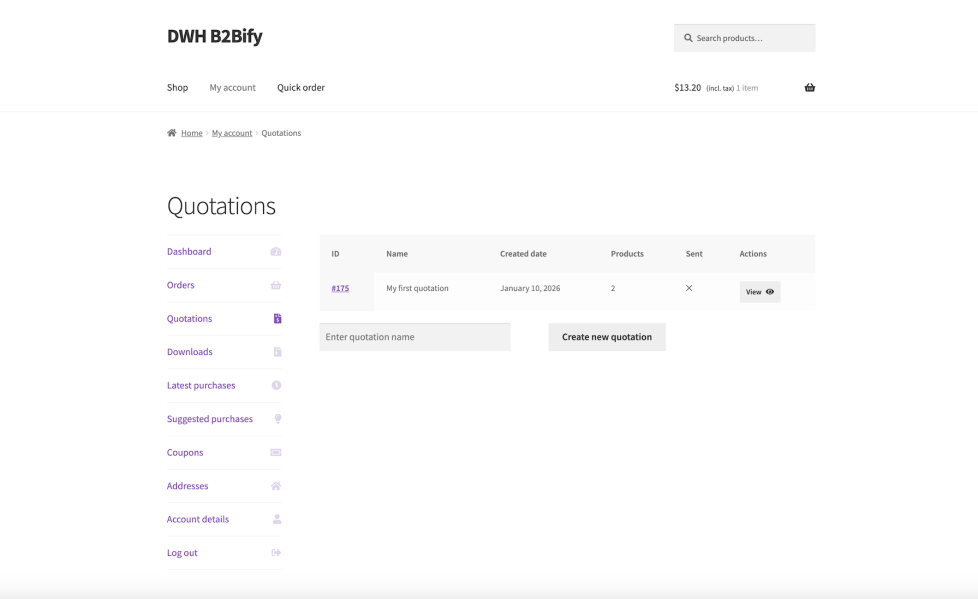View the My first quotation entry
The width and height of the screenshot is (978, 599).
click(x=760, y=292)
